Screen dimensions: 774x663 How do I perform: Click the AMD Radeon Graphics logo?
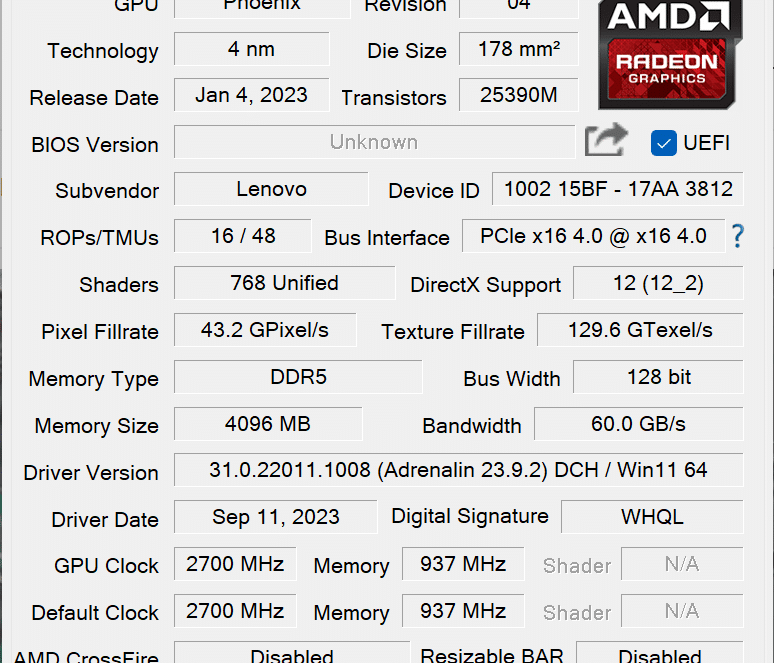click(669, 53)
